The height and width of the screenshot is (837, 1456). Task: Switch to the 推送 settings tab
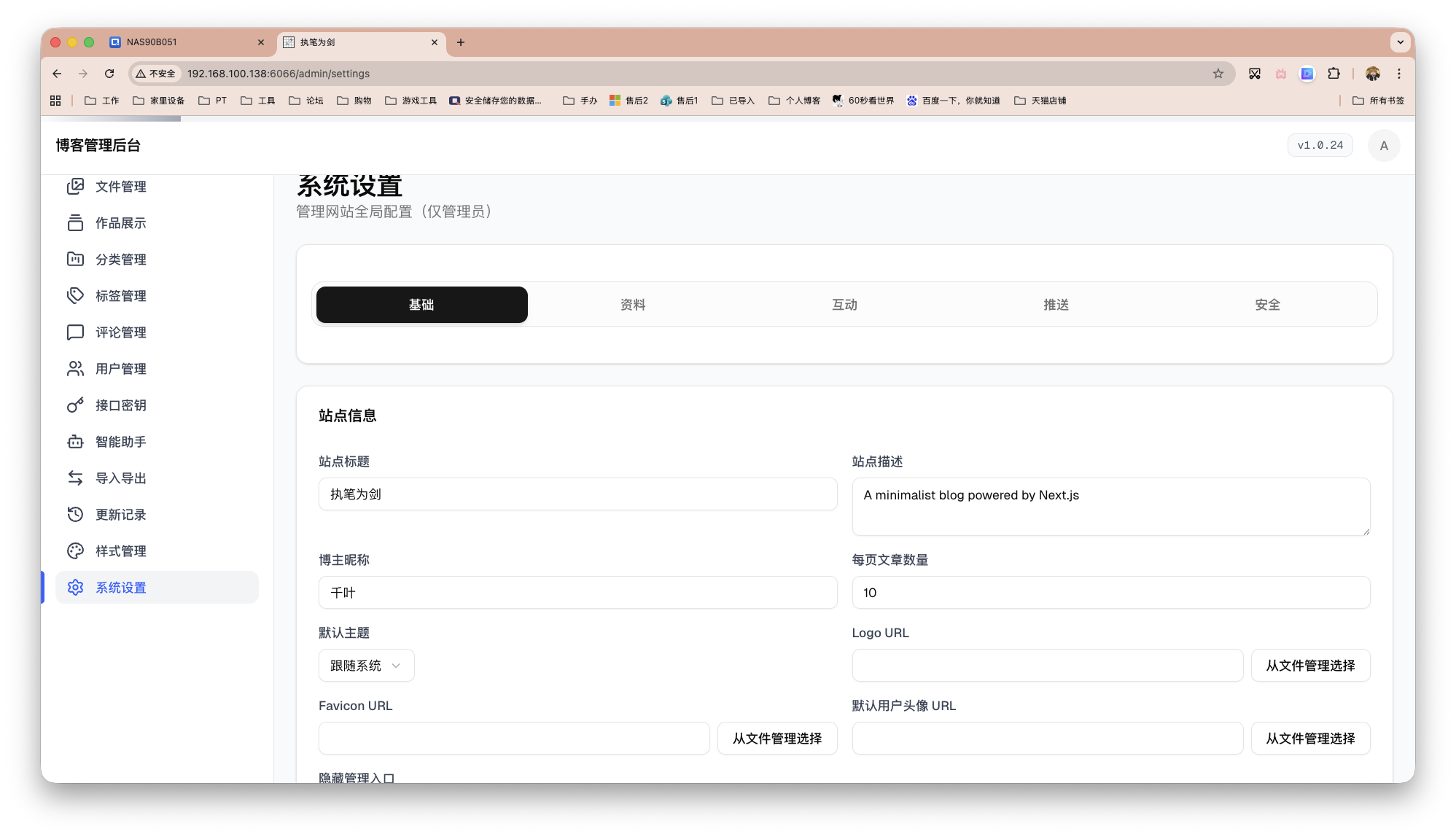click(x=1056, y=304)
